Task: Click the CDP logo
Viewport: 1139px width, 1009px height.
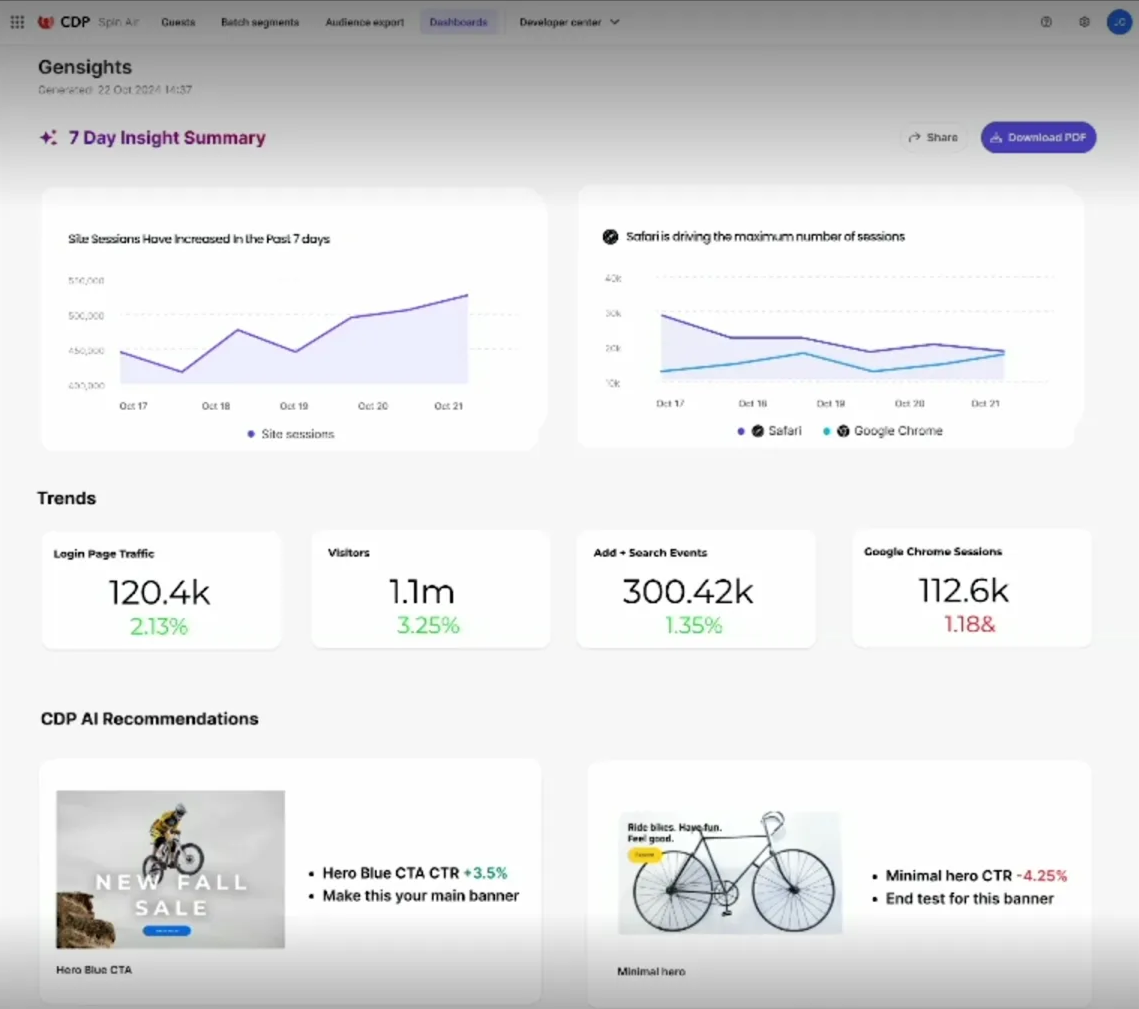Action: [61, 21]
